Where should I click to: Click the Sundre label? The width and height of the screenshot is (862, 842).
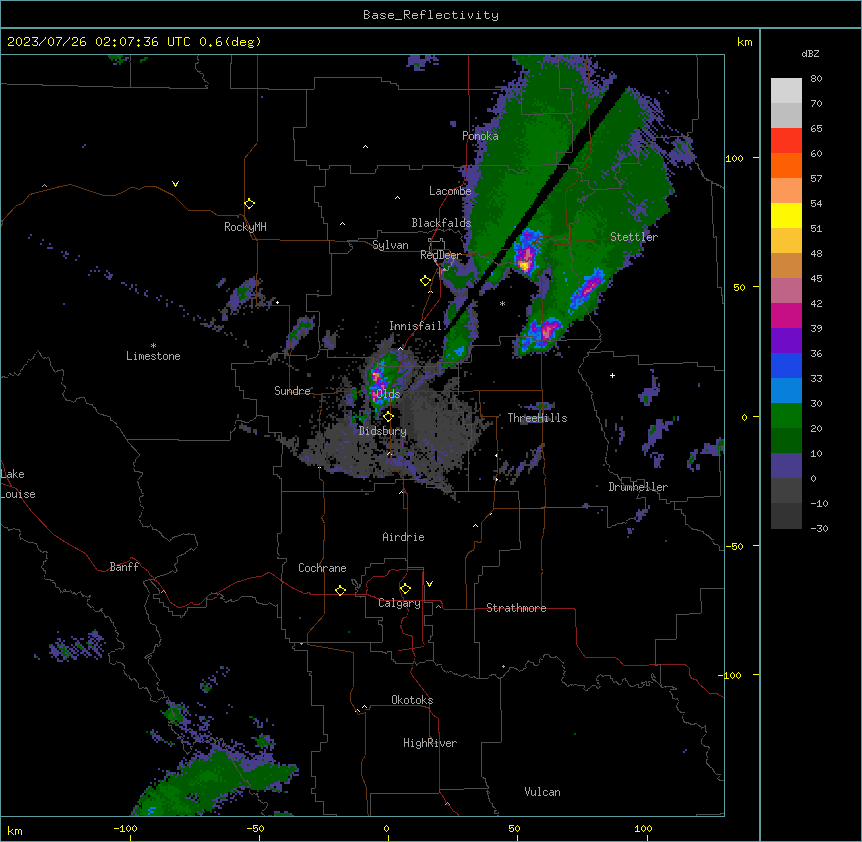[x=292, y=391]
